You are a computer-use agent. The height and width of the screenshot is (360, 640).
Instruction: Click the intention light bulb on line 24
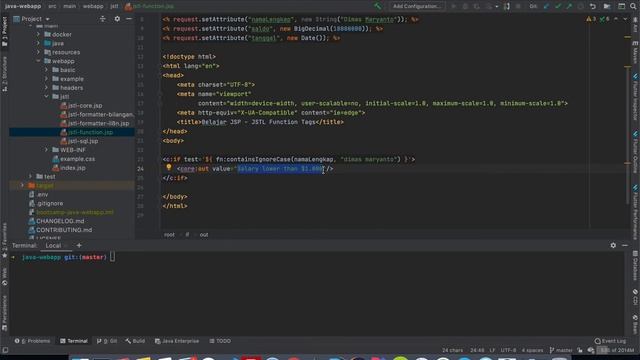pyautogui.click(x=169, y=167)
